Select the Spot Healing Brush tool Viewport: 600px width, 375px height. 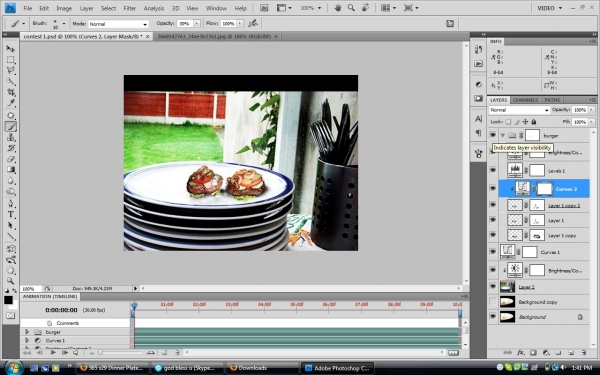11,116
